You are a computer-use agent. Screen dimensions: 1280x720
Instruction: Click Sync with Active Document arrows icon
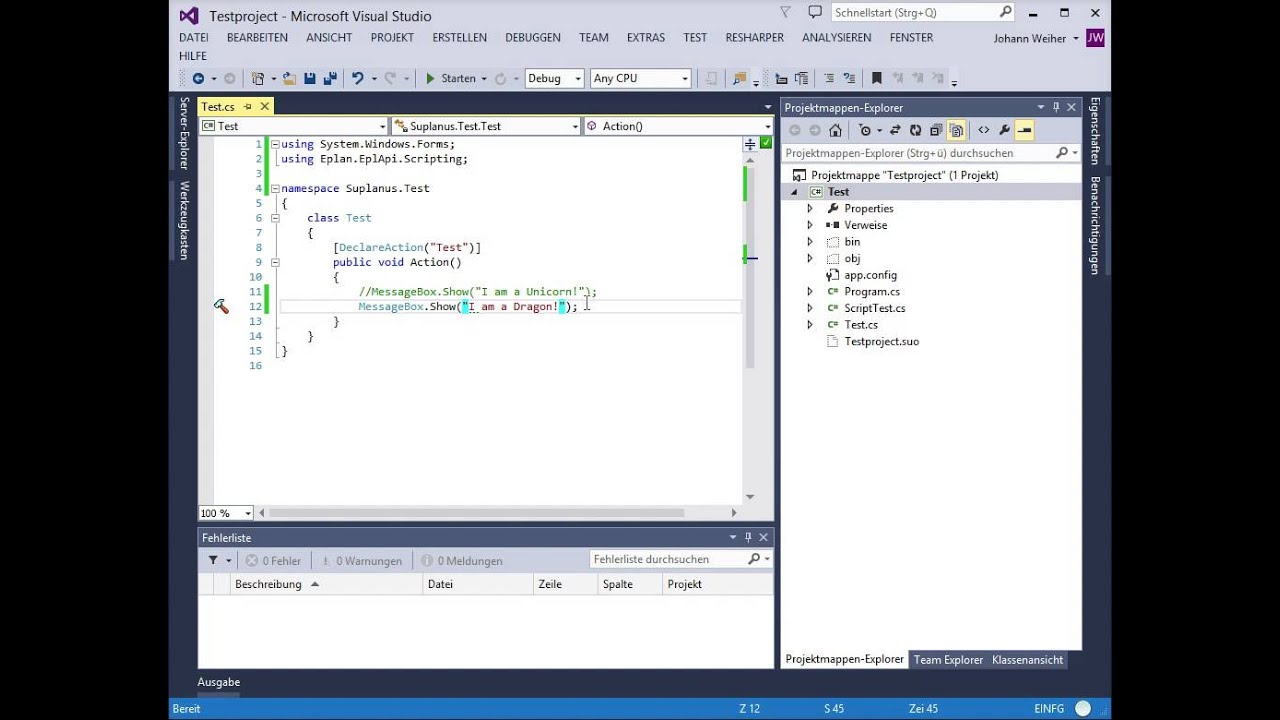(895, 130)
